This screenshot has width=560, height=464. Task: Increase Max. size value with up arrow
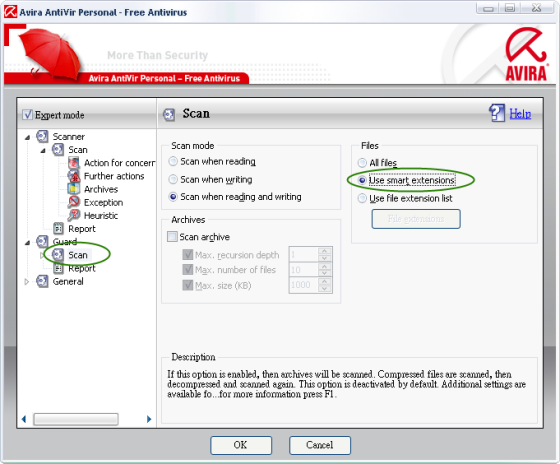324,281
